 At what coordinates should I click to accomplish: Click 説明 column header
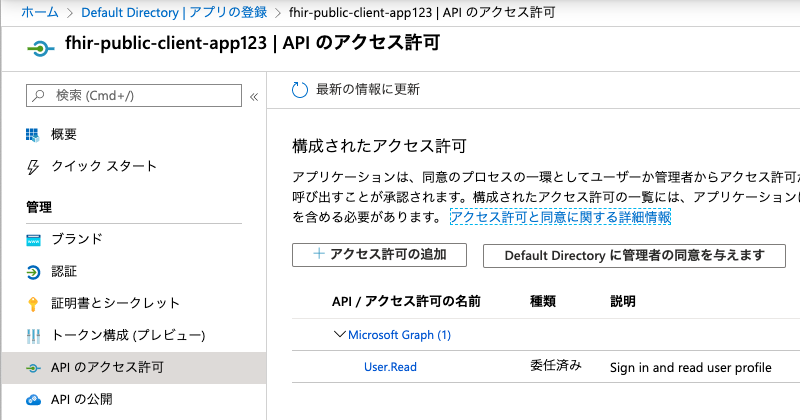pyautogui.click(x=623, y=301)
